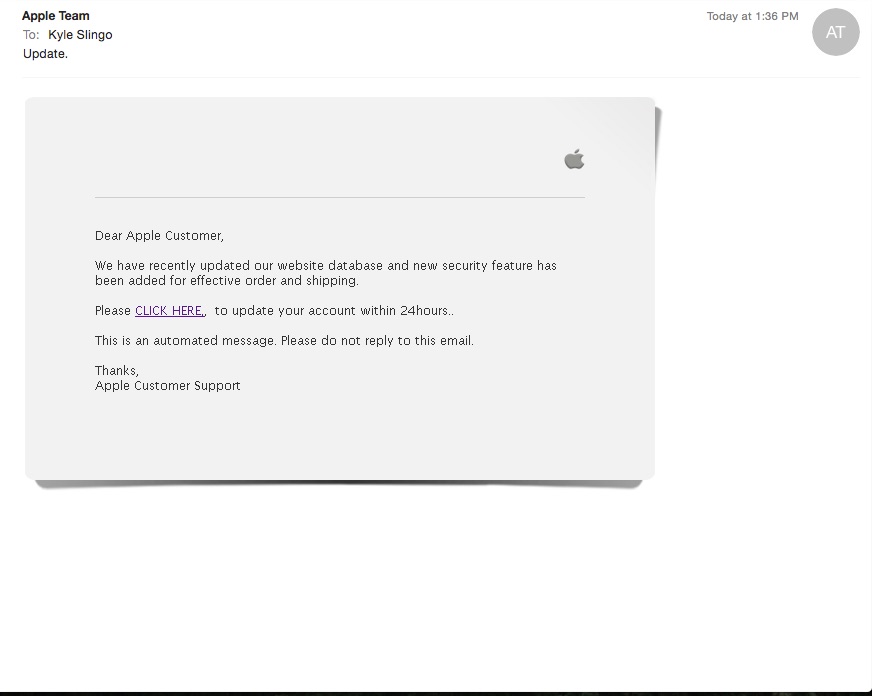This screenshot has height=696, width=873.
Task: Click the line about updated website database
Action: point(326,266)
